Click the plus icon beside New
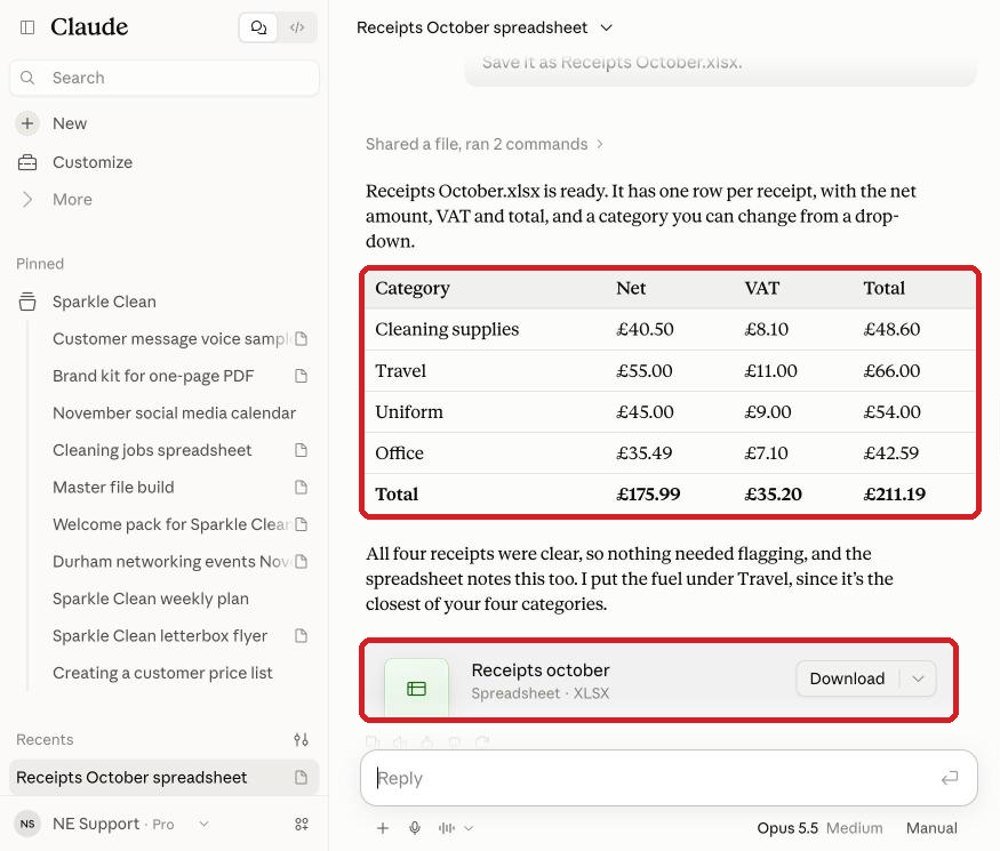This screenshot has width=1000, height=851. click(27, 123)
